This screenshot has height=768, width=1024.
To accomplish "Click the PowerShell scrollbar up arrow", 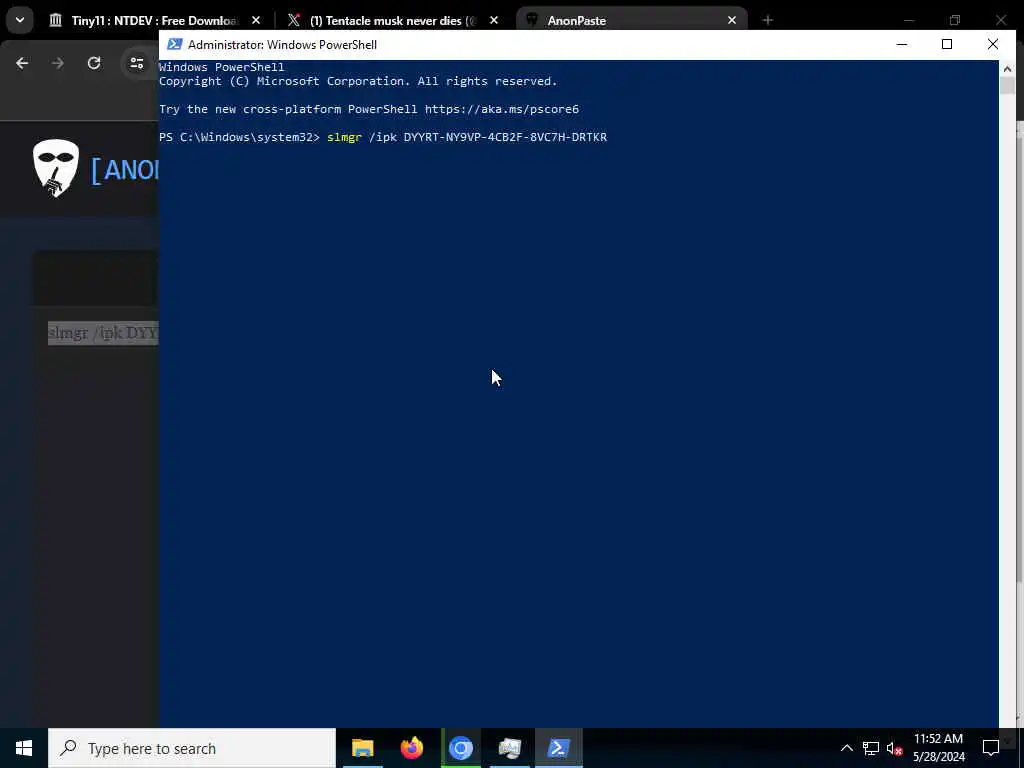I will tap(1007, 68).
